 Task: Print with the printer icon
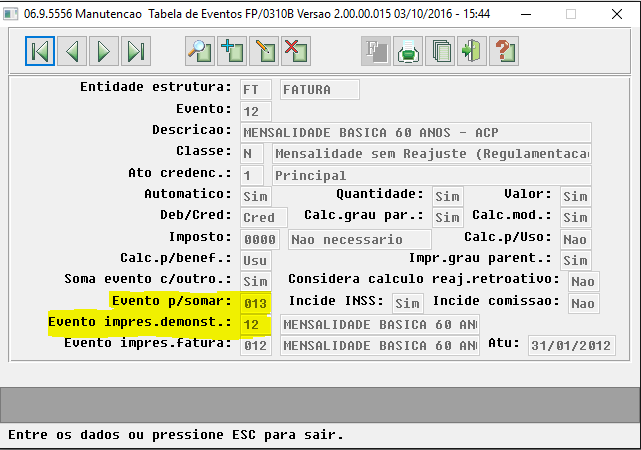pyautogui.click(x=408, y=51)
